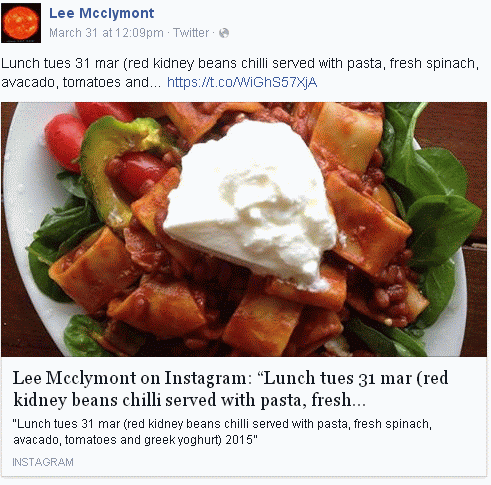Open Lee Mcclymont's profile name link
Screen dimensions: 491x485
point(102,13)
